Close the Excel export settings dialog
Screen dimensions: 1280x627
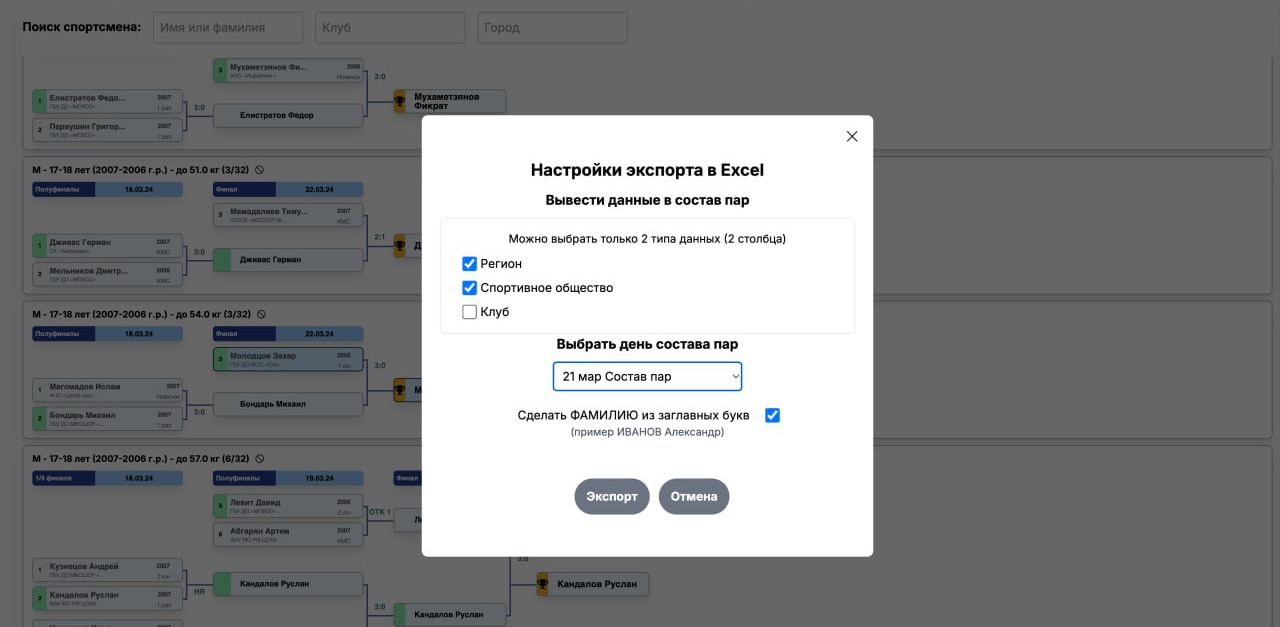(852, 137)
